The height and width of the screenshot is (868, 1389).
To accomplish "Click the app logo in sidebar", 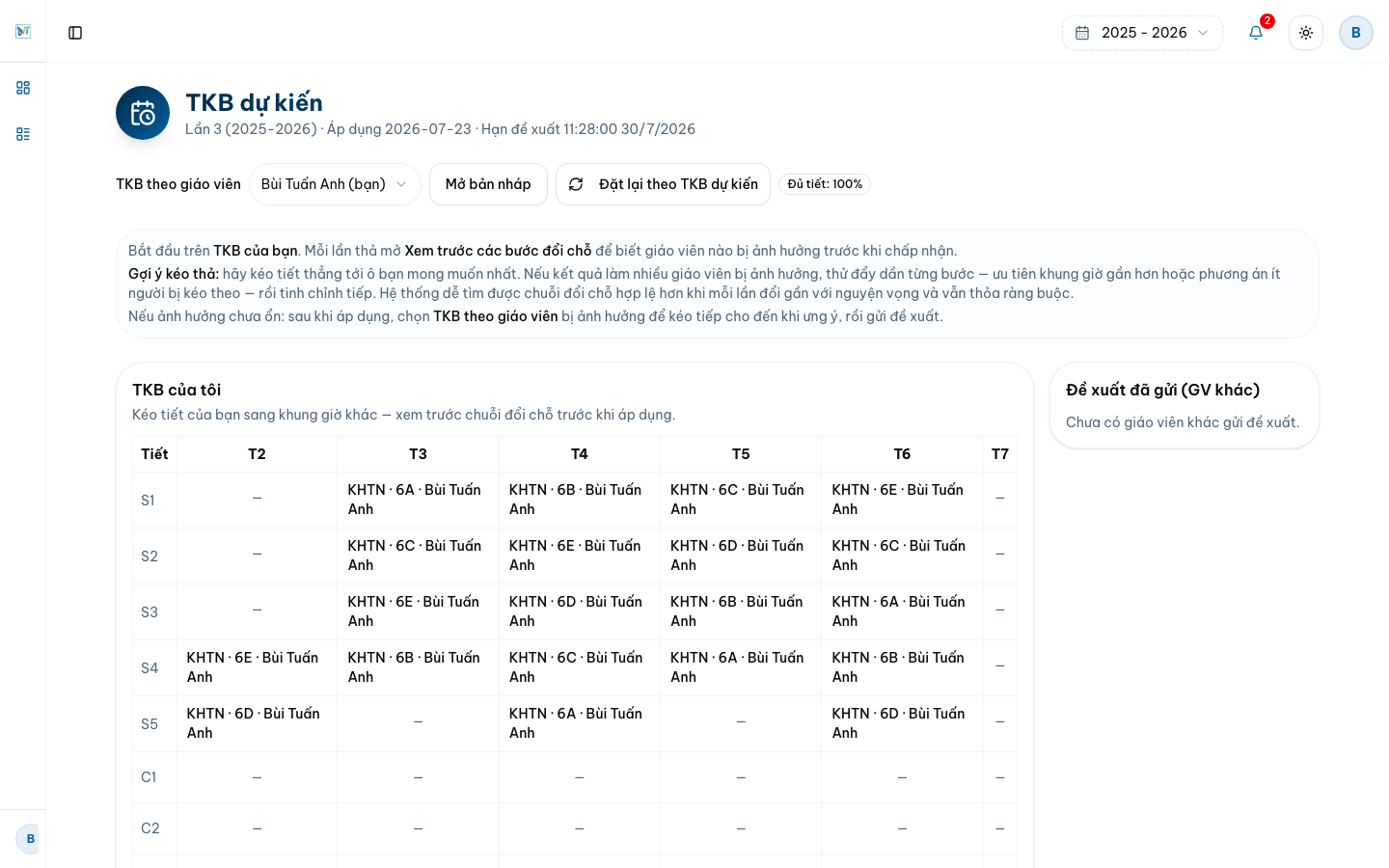I will [23, 32].
